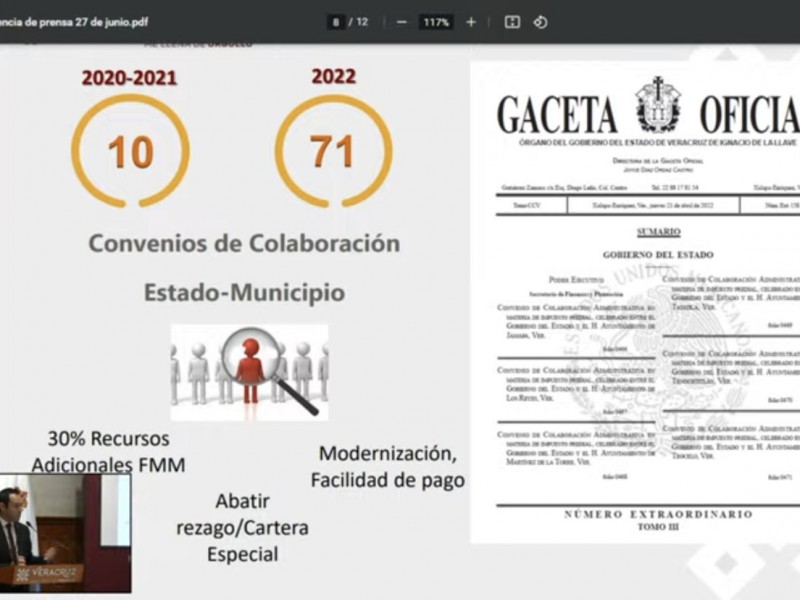
Task: Click the number 10 circle
Action: 131,151
